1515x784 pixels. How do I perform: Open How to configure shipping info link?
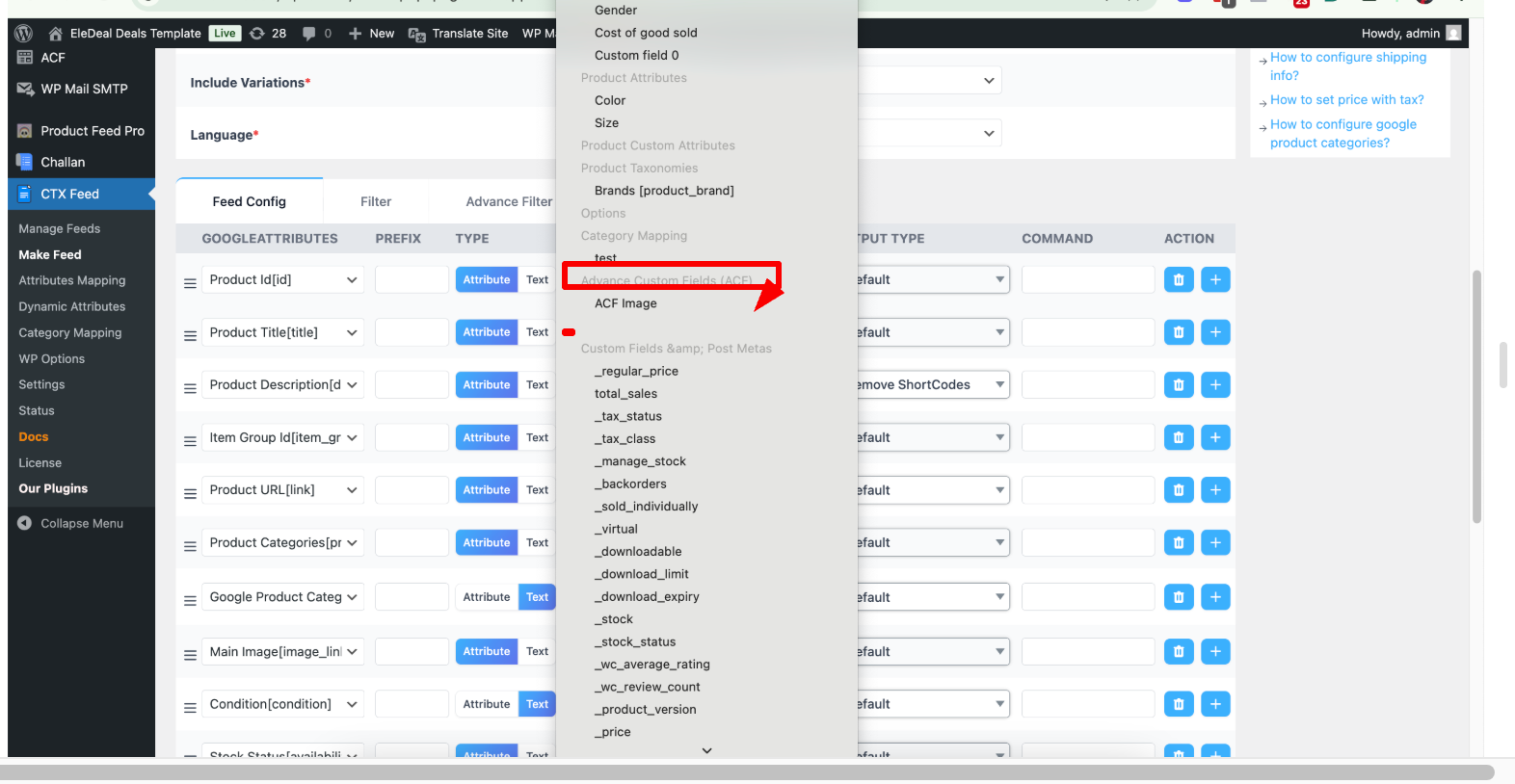point(1348,66)
